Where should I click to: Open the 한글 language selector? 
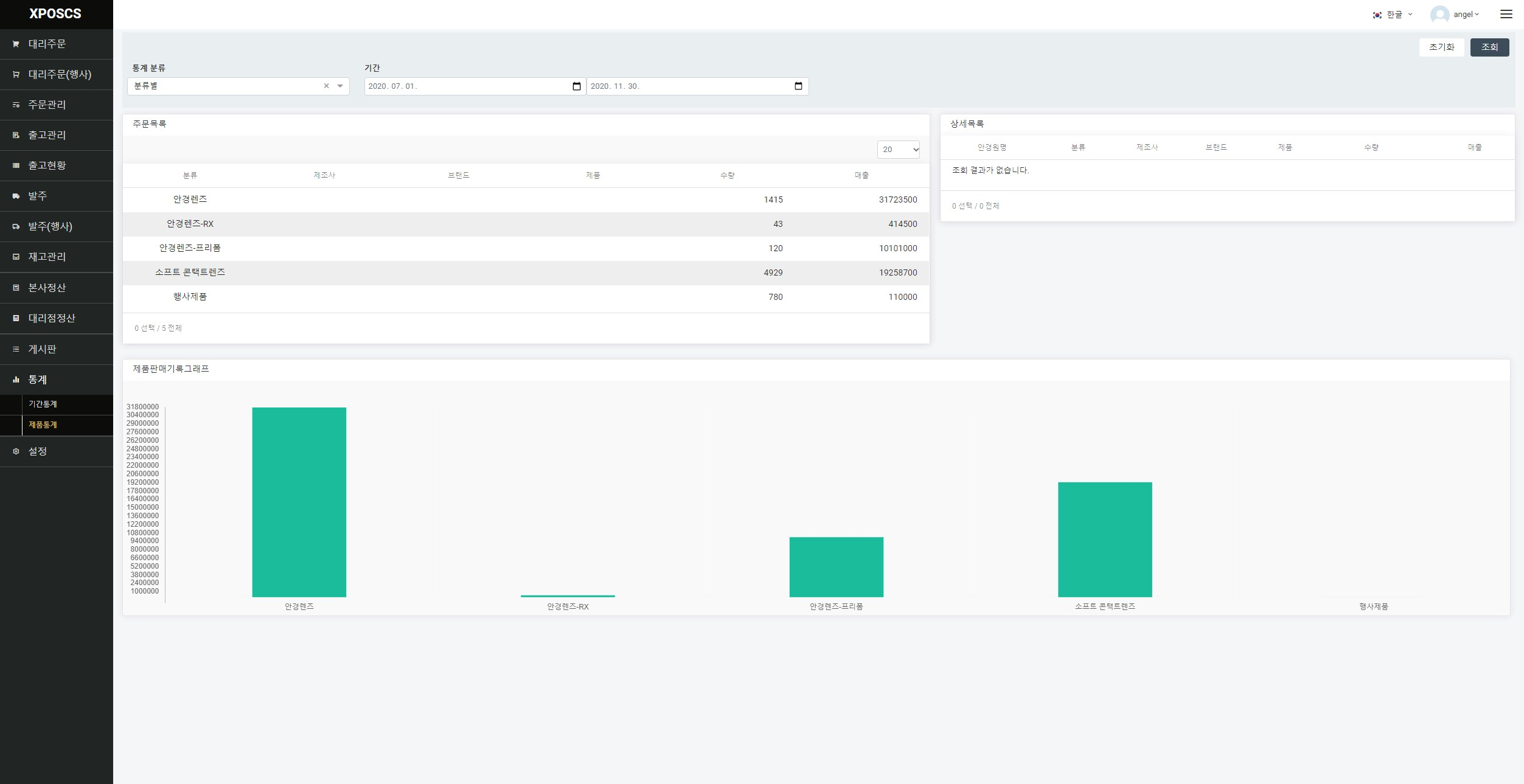1393,15
